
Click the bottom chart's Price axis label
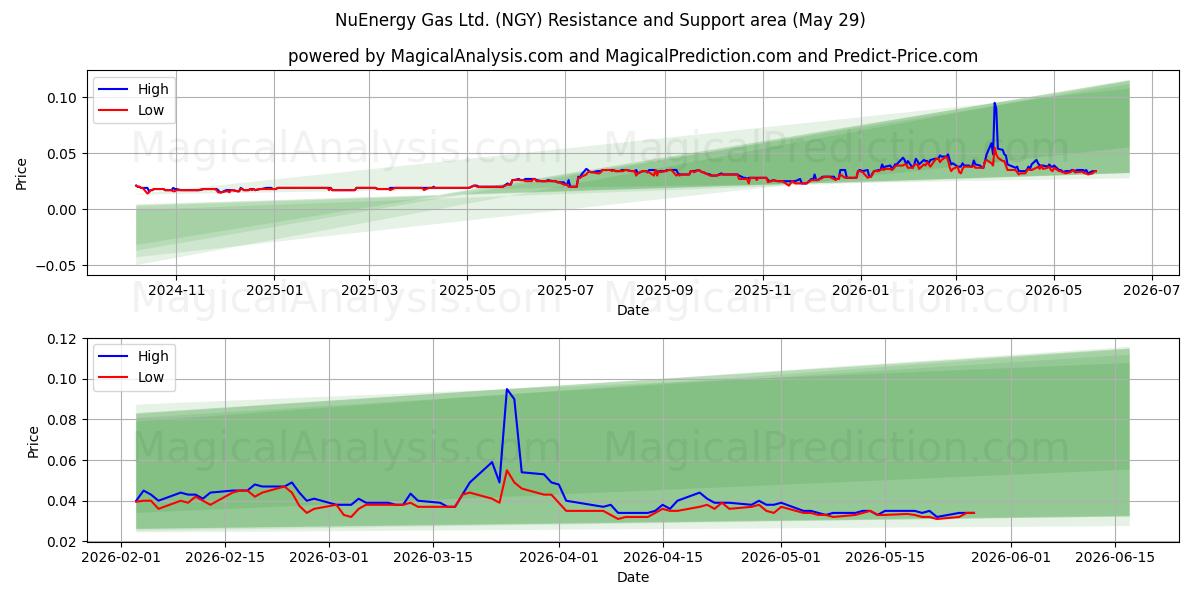point(33,441)
